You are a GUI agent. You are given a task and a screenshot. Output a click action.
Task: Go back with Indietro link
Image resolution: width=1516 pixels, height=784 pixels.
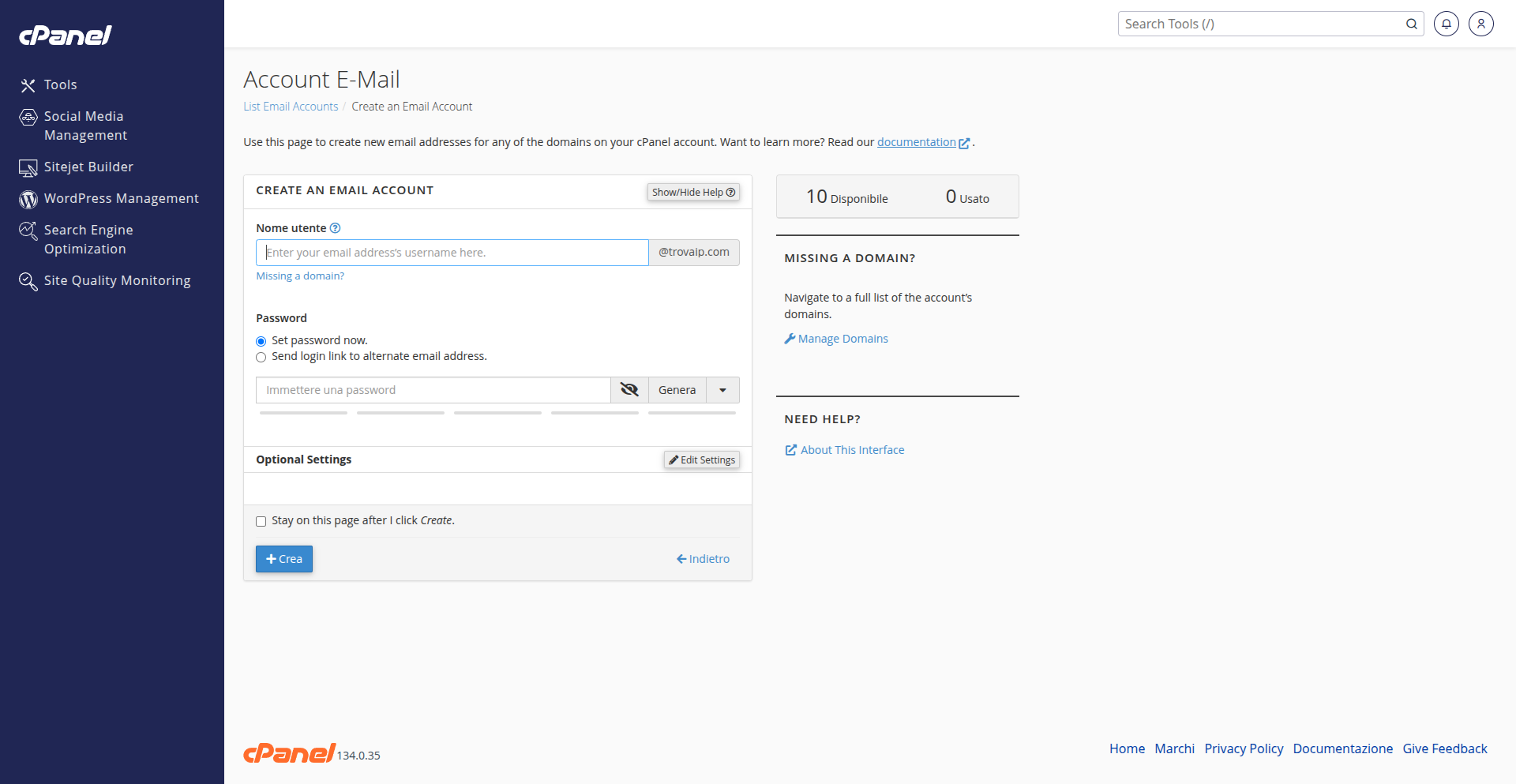click(703, 559)
